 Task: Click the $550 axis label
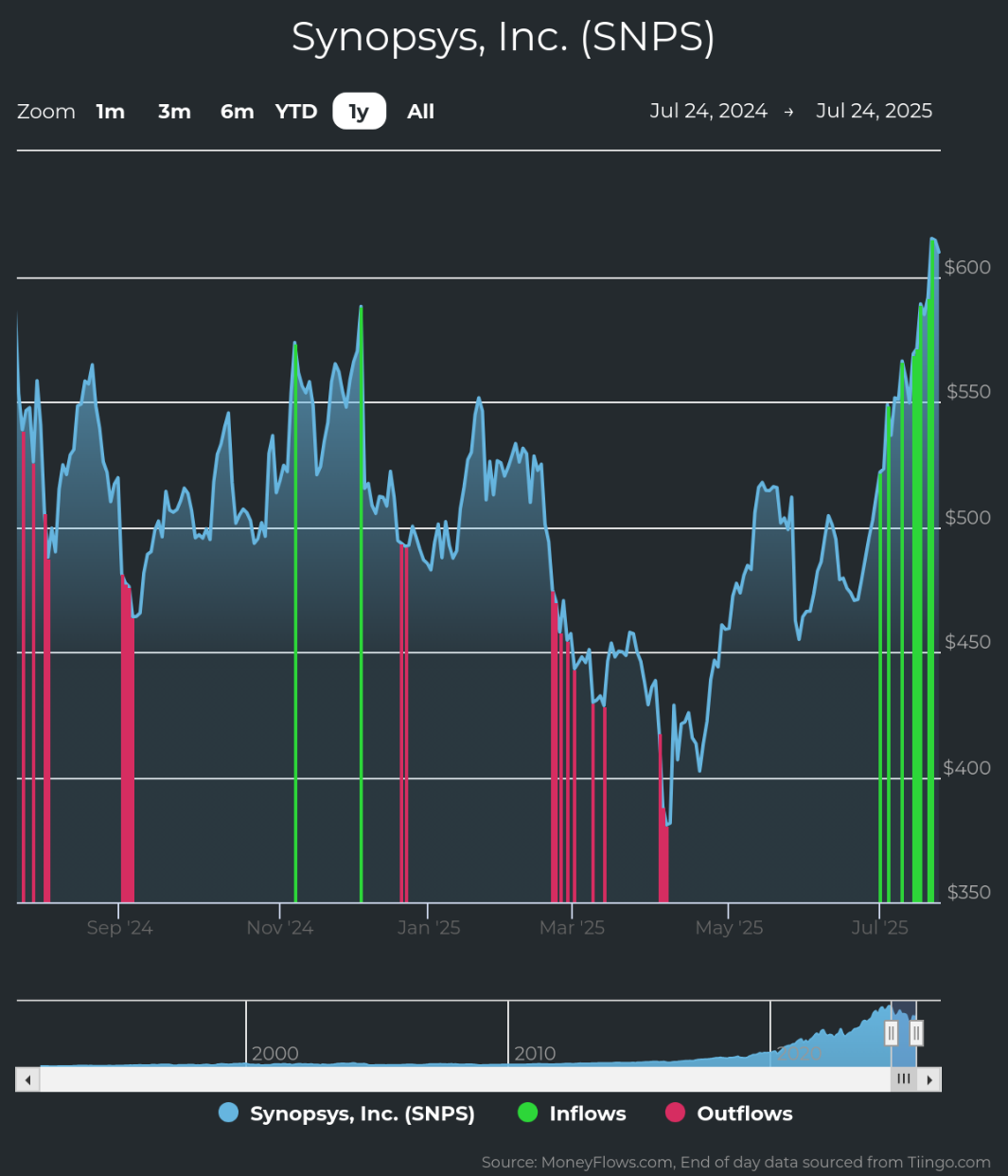967,392
